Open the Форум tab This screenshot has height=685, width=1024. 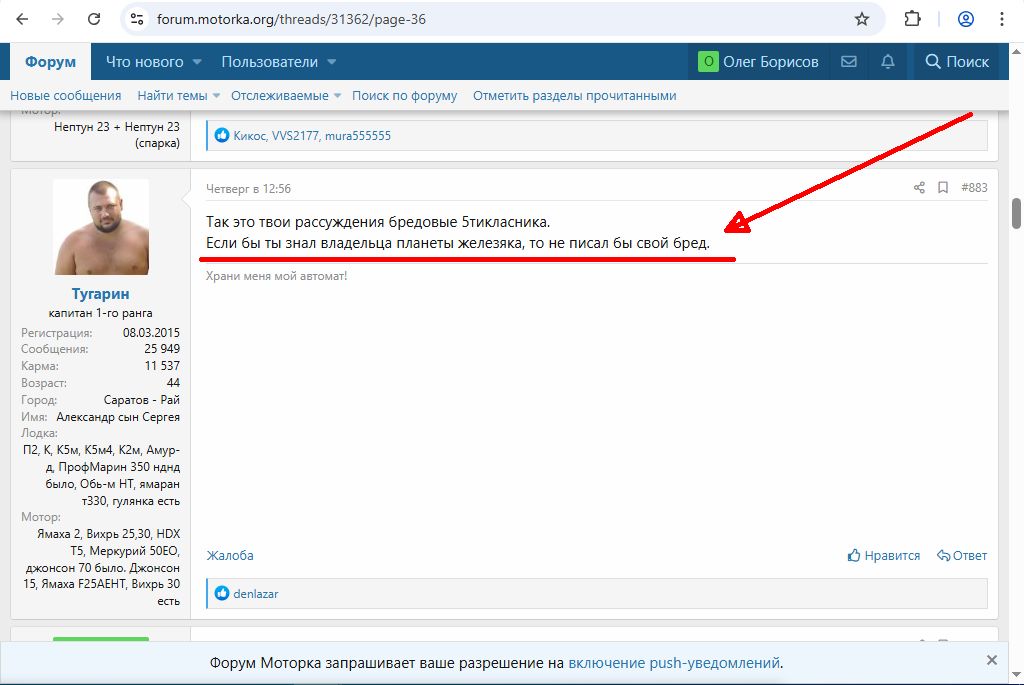(50, 62)
